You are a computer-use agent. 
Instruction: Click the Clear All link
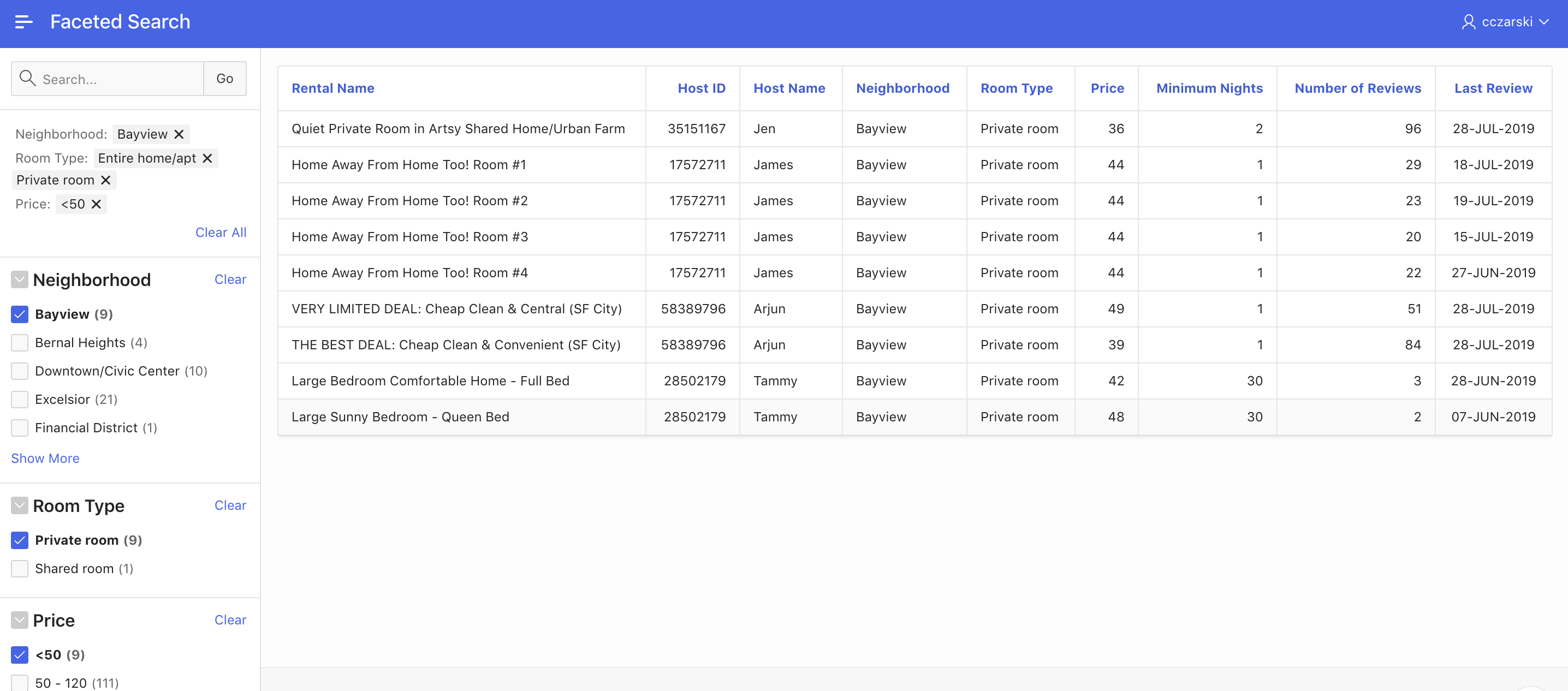221,232
